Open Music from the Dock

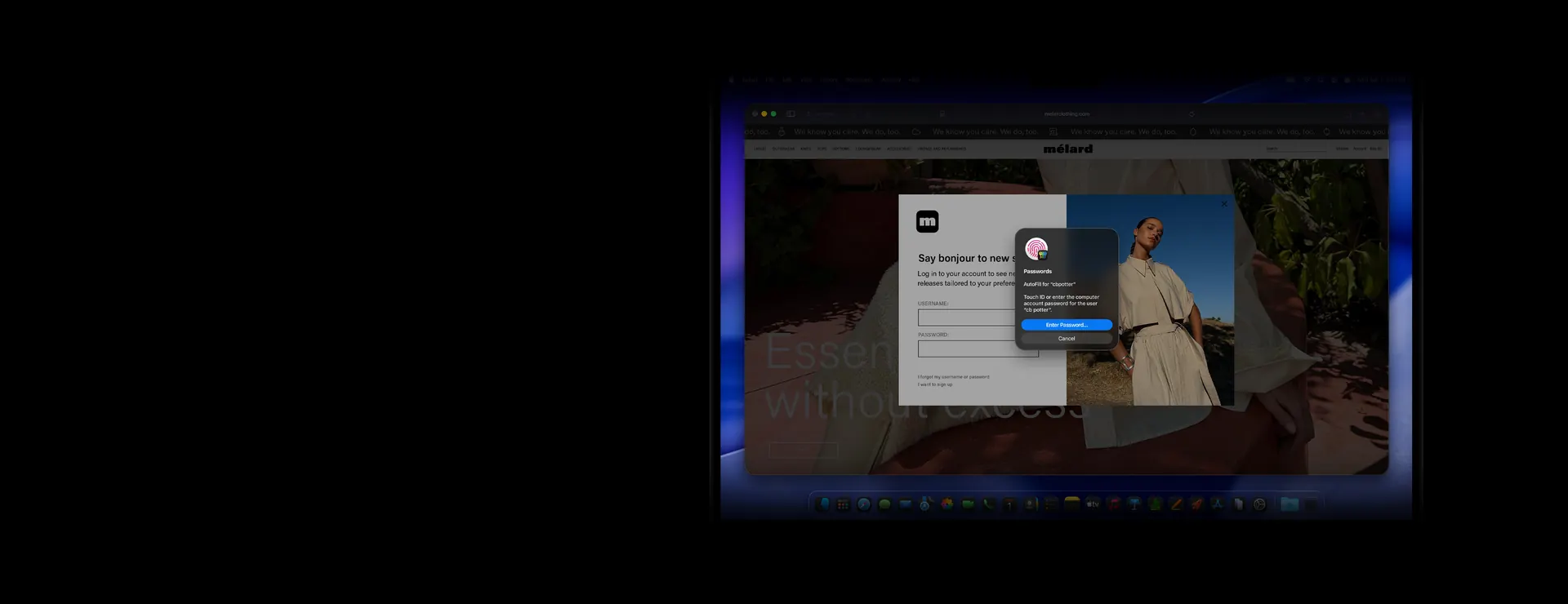1113,504
